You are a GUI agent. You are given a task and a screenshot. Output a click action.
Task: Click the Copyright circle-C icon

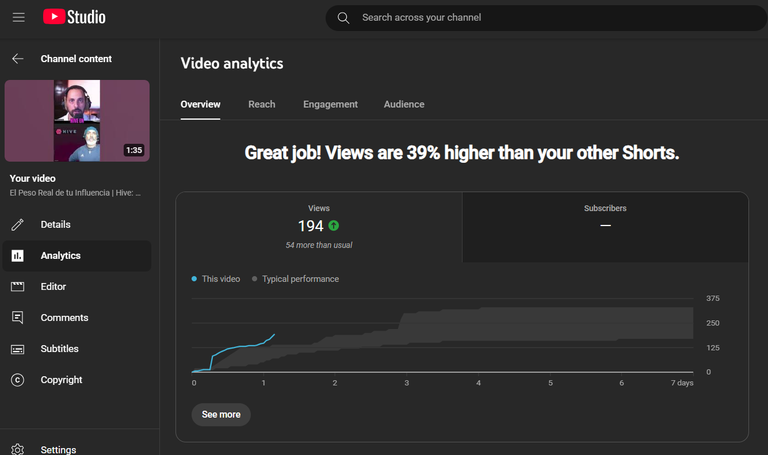point(18,380)
